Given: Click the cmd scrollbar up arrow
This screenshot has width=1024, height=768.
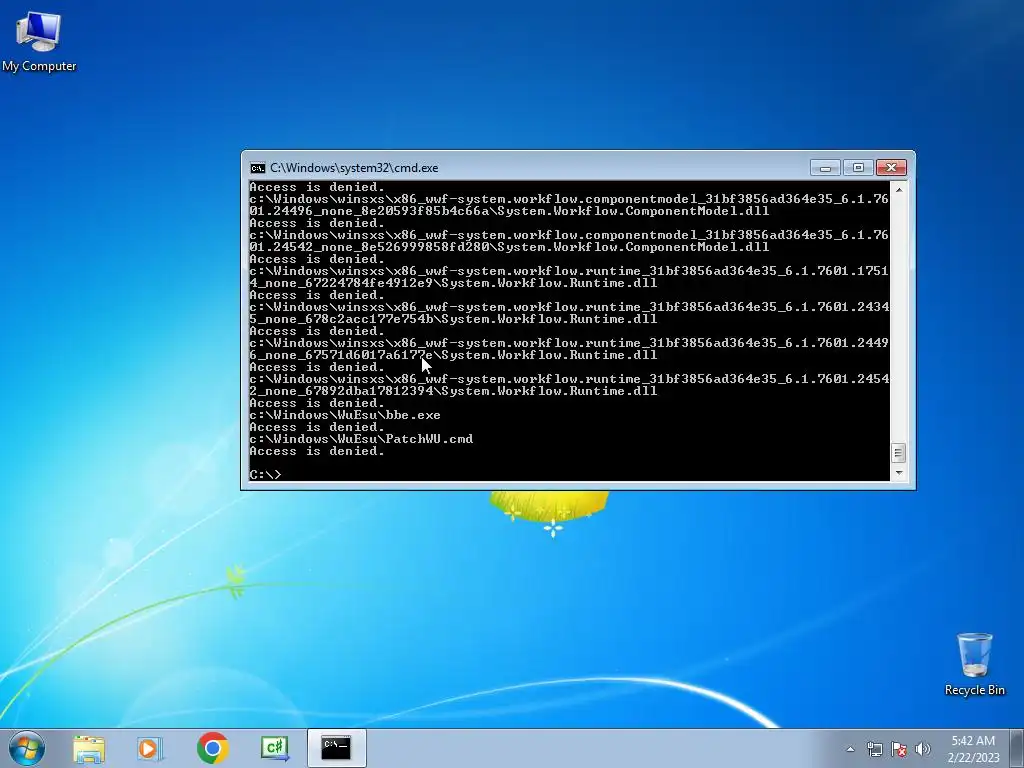Looking at the screenshot, I should (899, 190).
